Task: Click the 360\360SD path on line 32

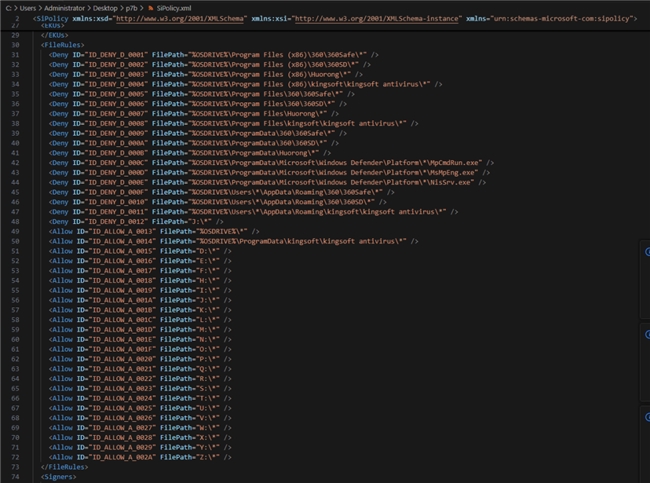Action: 274,65
